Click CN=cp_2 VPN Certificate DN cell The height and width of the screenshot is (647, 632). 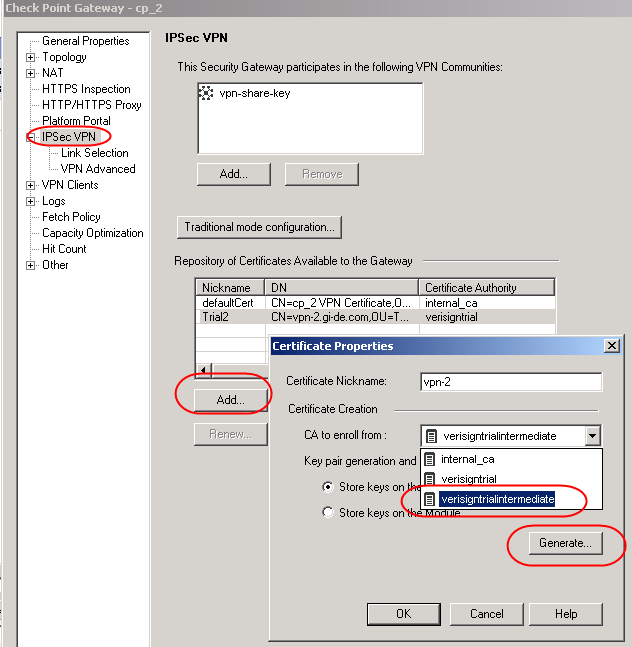[342, 303]
